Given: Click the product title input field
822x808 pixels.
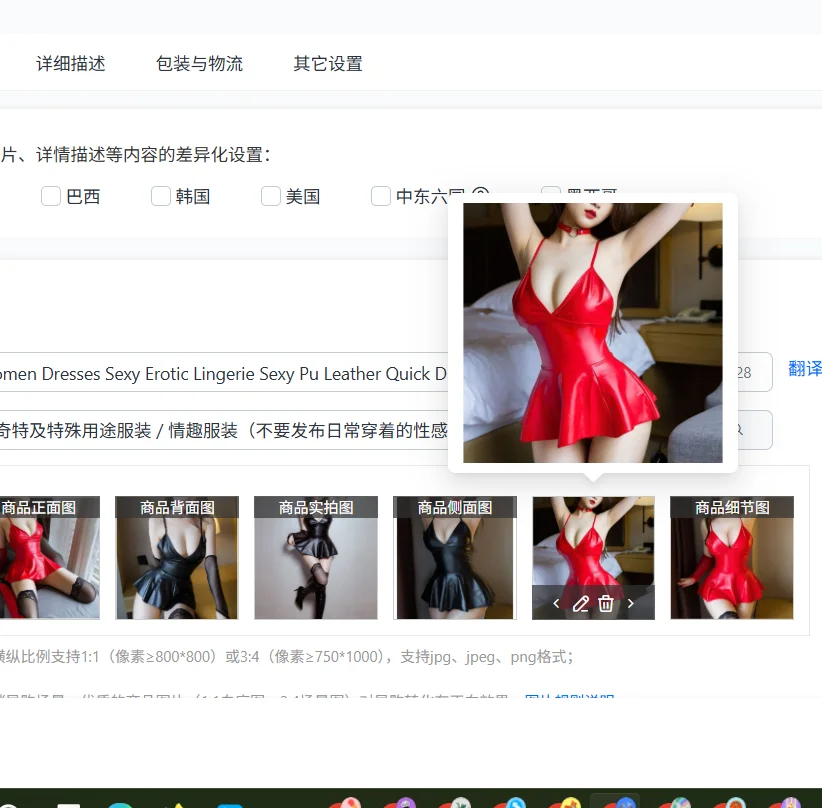Looking at the screenshot, I should click(386, 372).
